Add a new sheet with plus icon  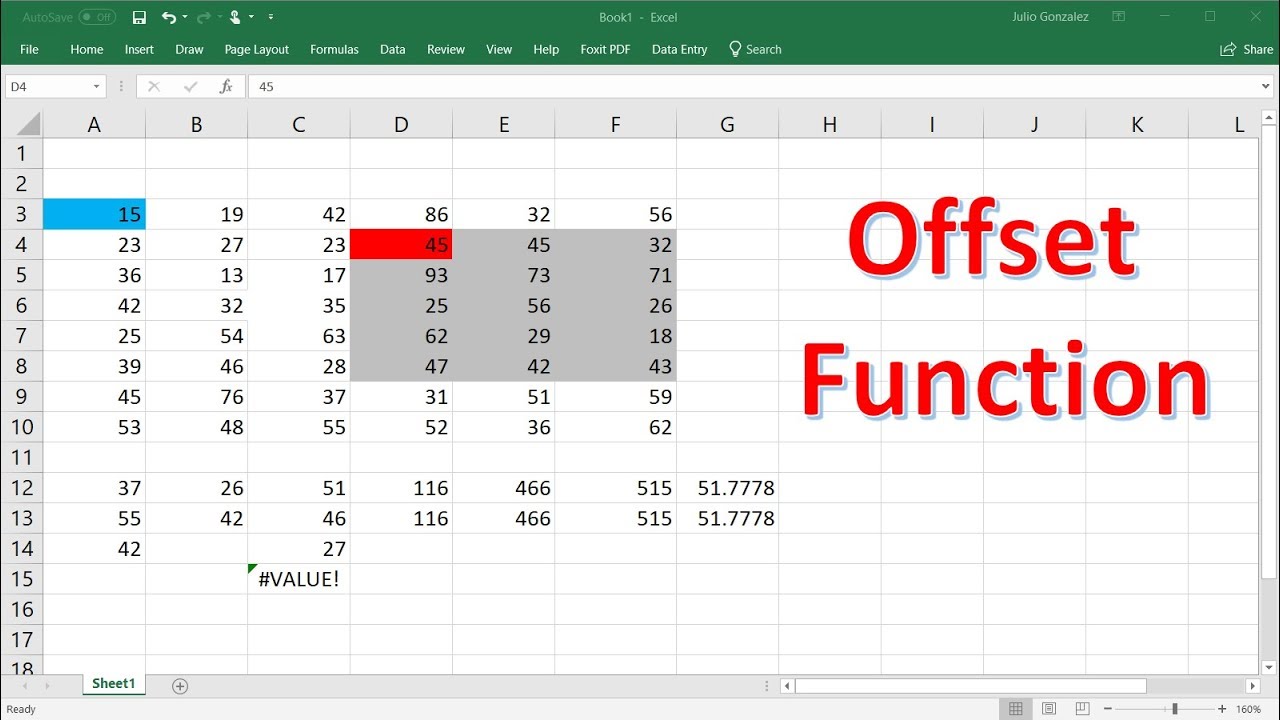[180, 686]
